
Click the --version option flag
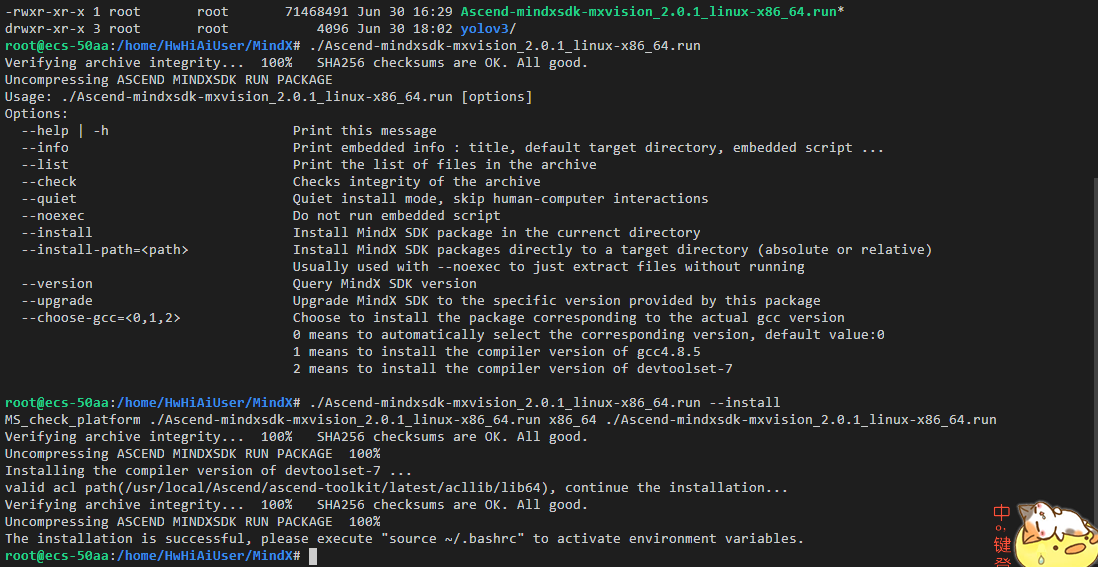click(x=56, y=283)
